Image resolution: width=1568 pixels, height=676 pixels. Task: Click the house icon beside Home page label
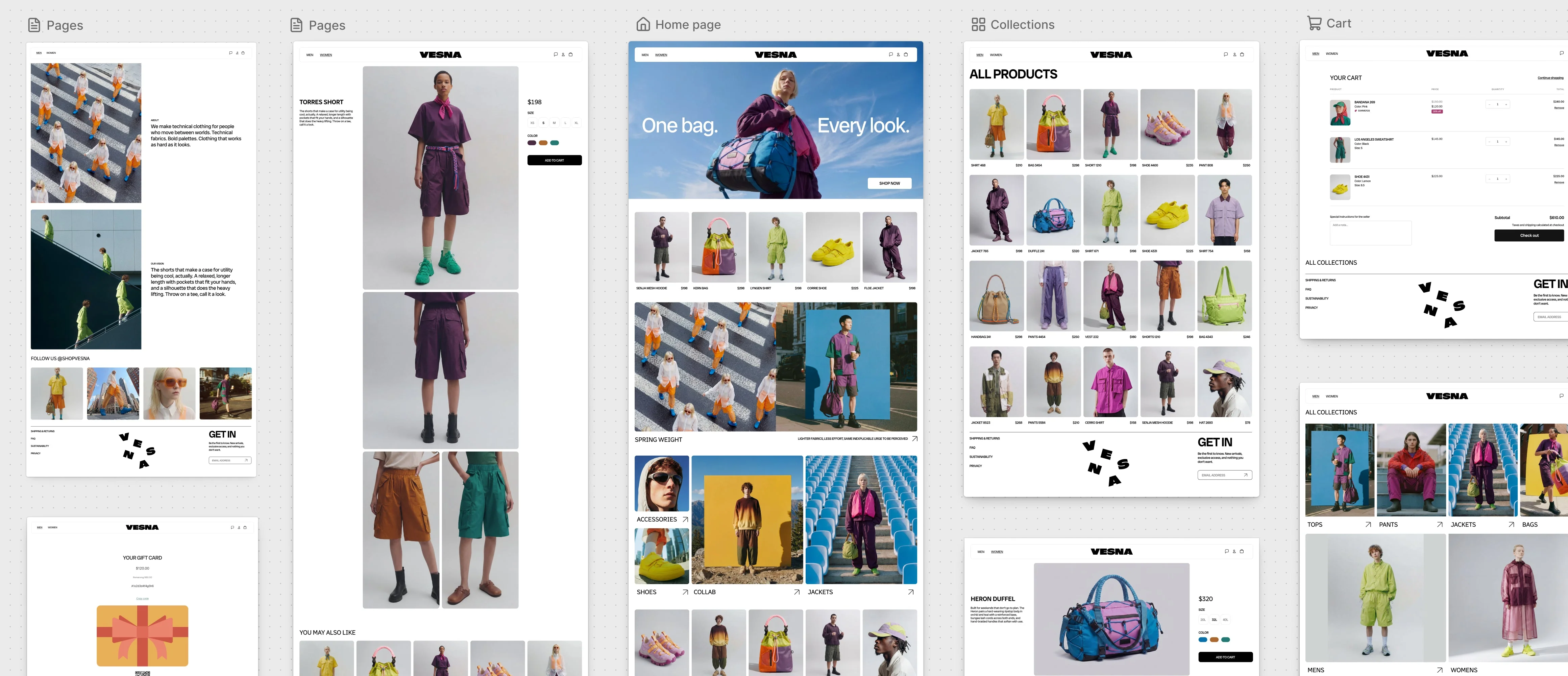tap(643, 24)
